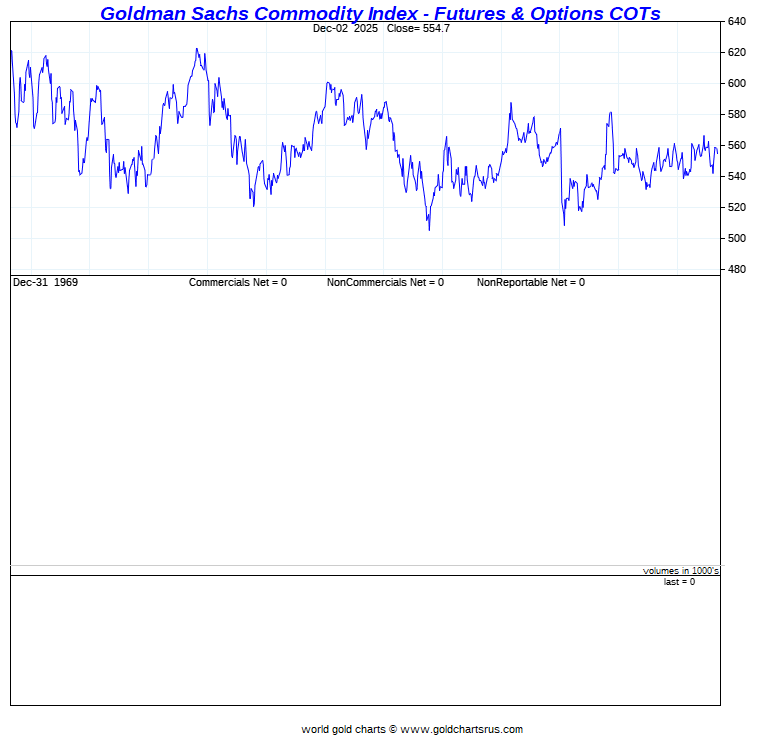Click the Dec-02 2025 date label
Screen dimensions: 760x735
pyautogui.click(x=345, y=29)
